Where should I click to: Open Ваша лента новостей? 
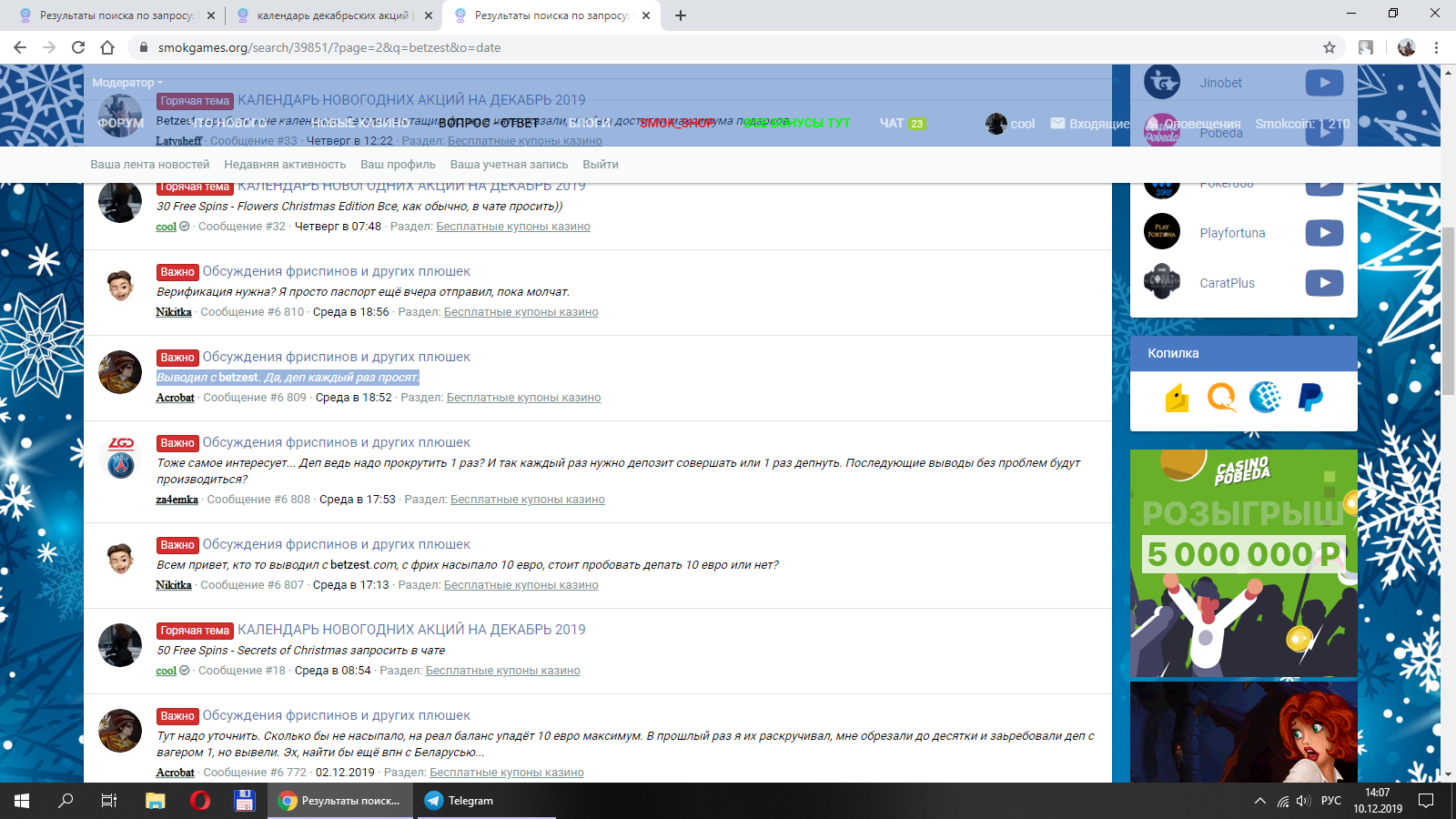pyautogui.click(x=149, y=165)
